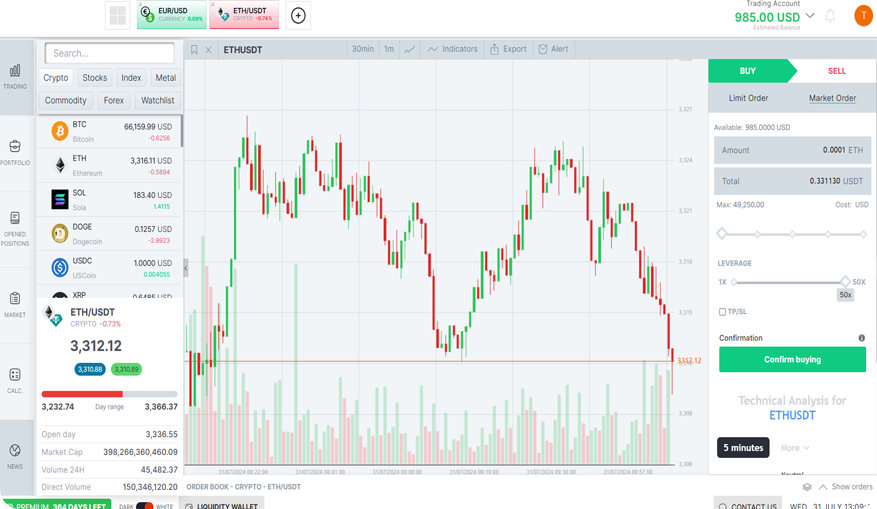Viewport: 877px width, 509px height.
Task: Click the asset Search input field
Action: tap(110, 53)
